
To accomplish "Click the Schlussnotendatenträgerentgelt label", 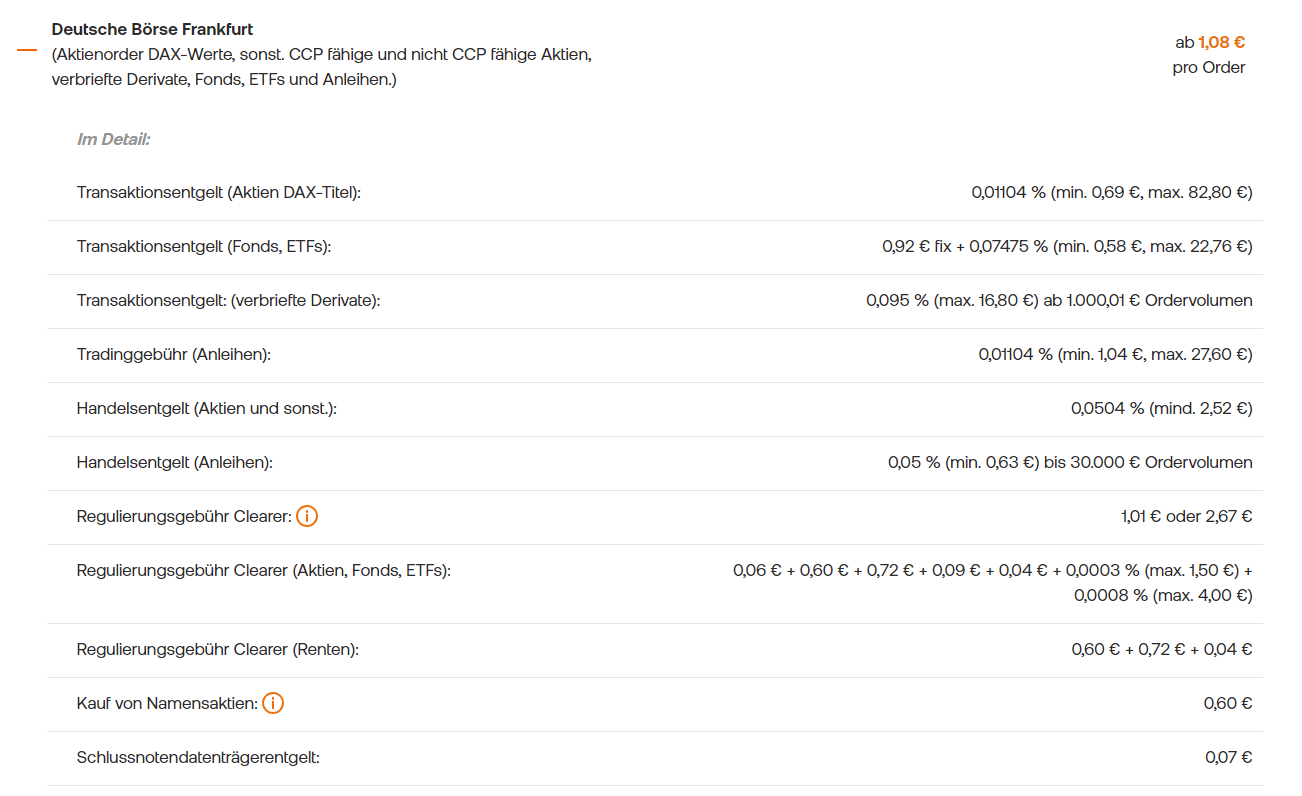I will tap(198, 757).
